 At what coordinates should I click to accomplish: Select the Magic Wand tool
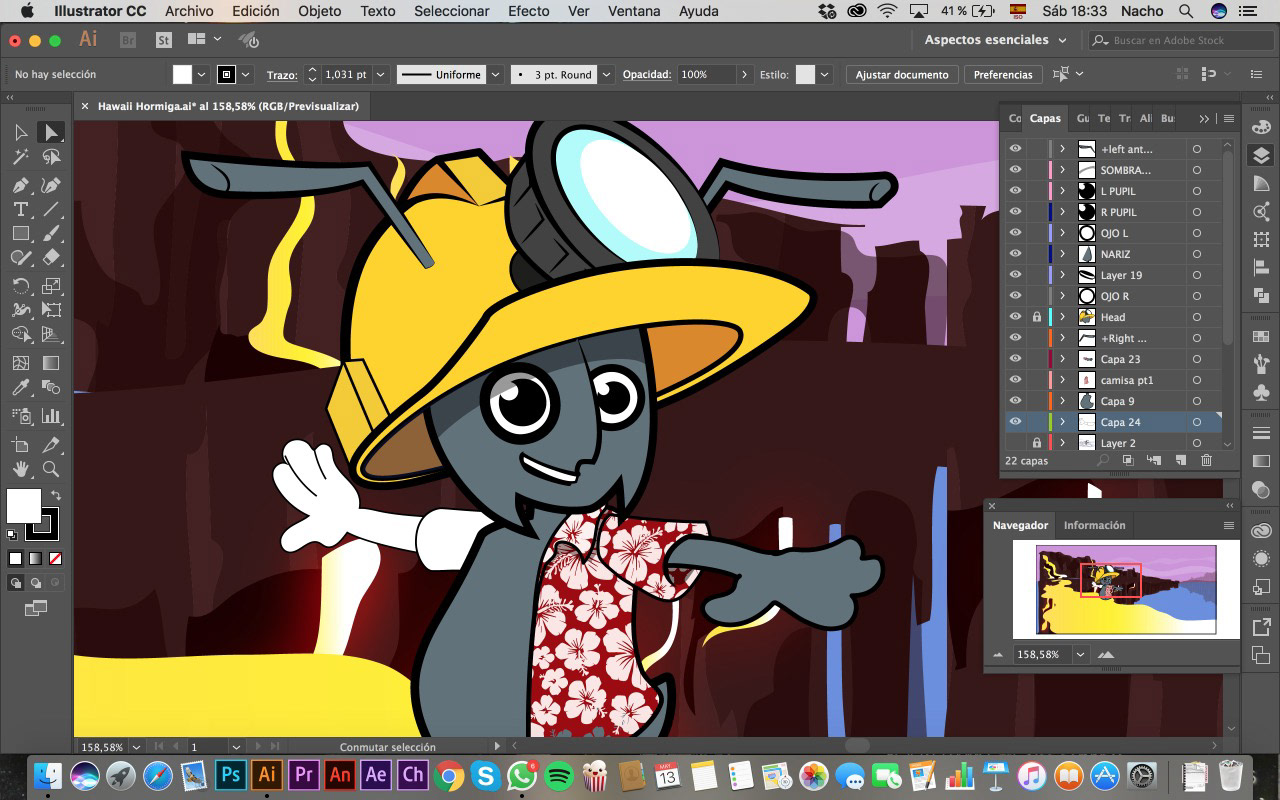pyautogui.click(x=20, y=157)
